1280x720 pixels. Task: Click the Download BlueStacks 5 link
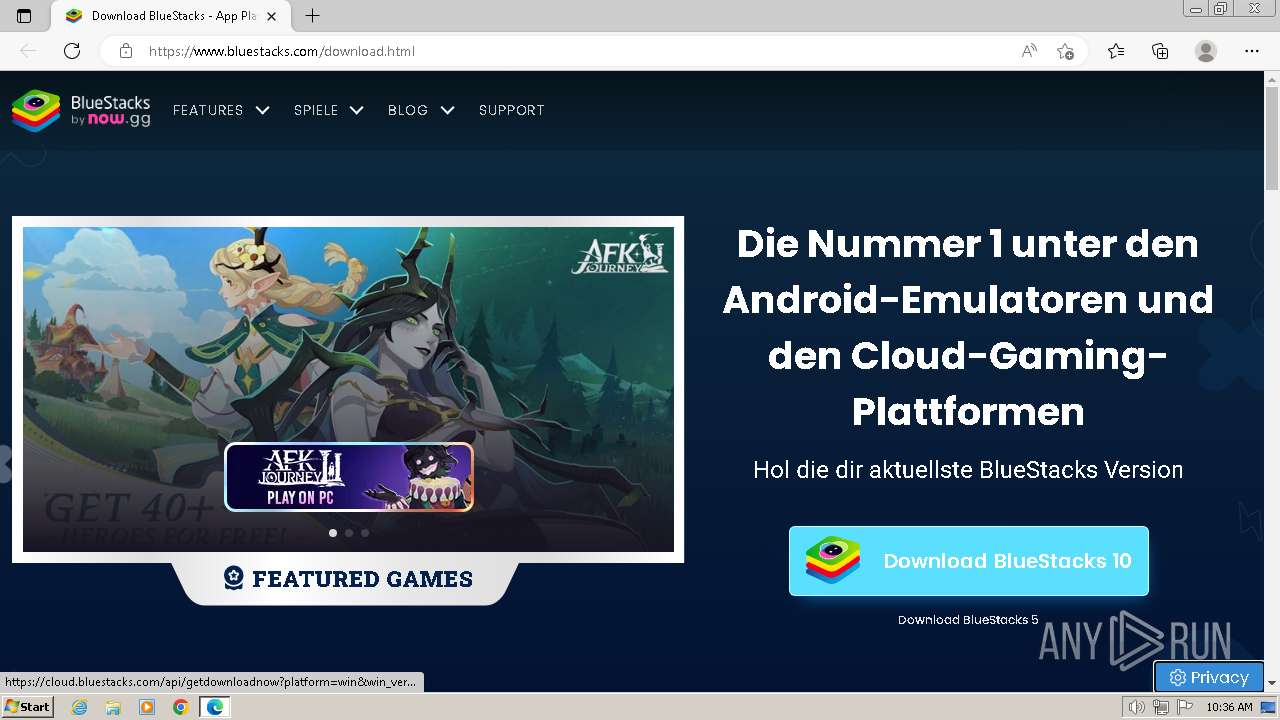click(968, 620)
